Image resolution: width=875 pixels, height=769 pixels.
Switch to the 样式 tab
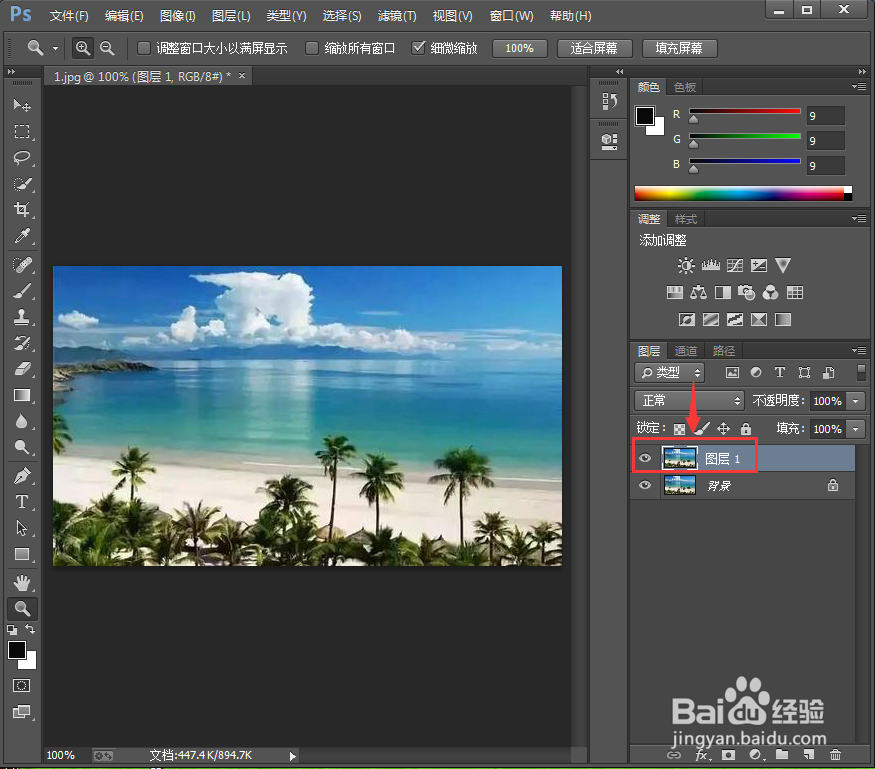686,219
